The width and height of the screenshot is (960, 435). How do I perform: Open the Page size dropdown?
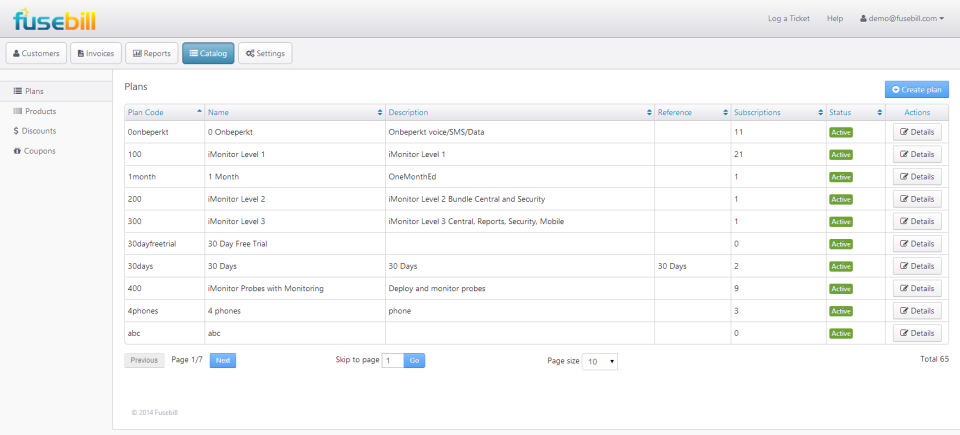pos(599,361)
